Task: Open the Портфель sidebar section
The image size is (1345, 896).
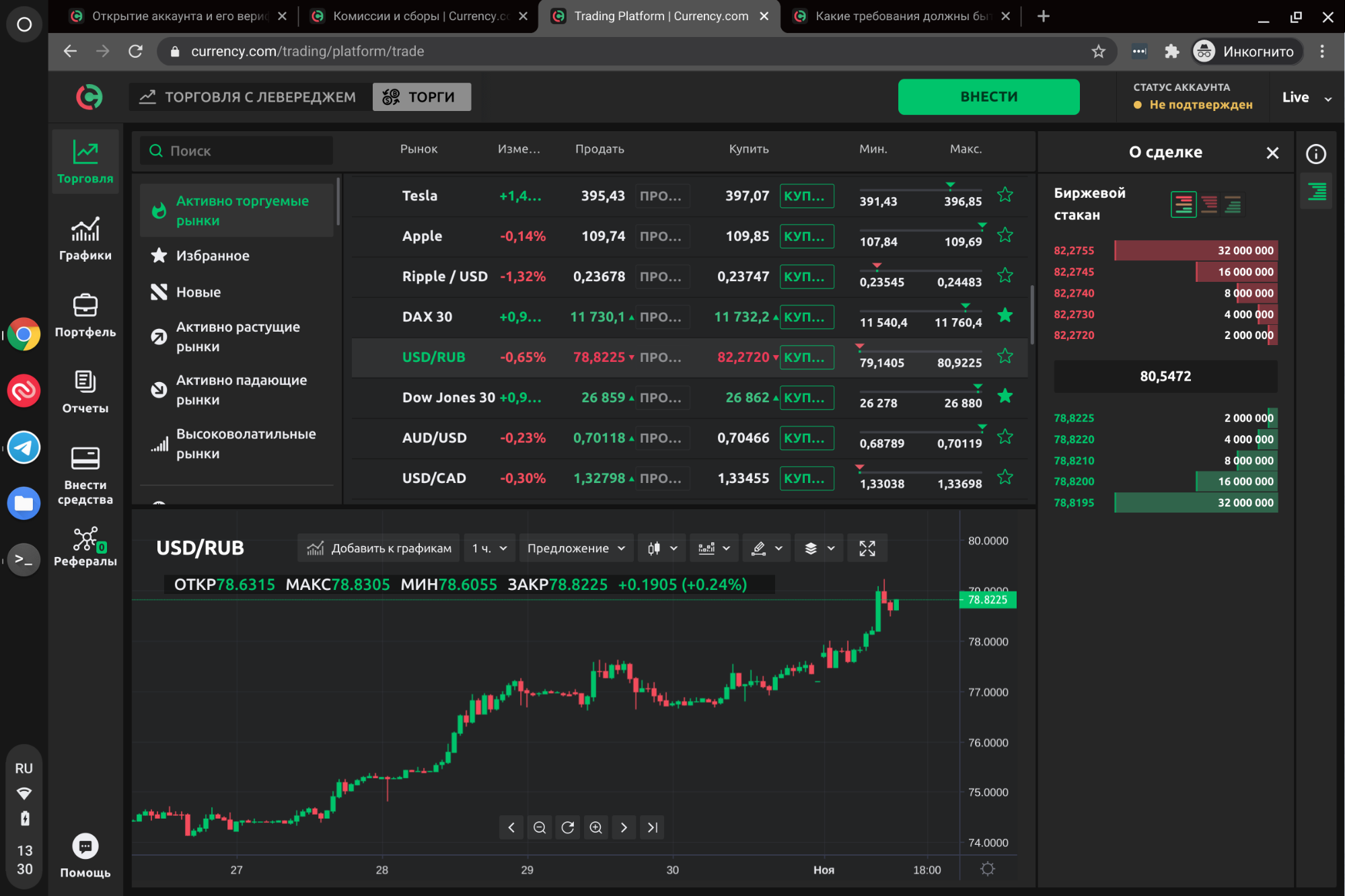Action: (85, 315)
